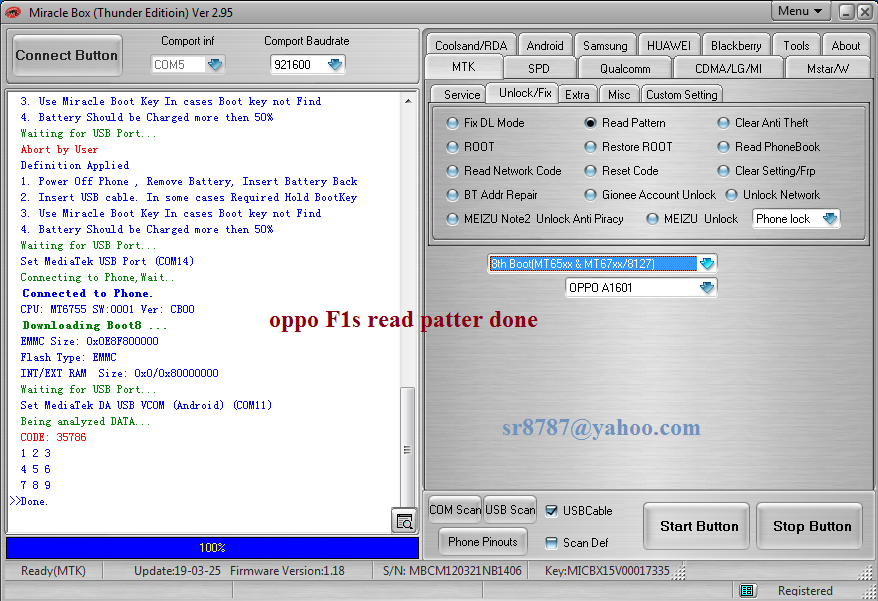The height and width of the screenshot is (601, 878).
Task: Switch to the CDMA/LG/MI tab
Action: point(728,68)
